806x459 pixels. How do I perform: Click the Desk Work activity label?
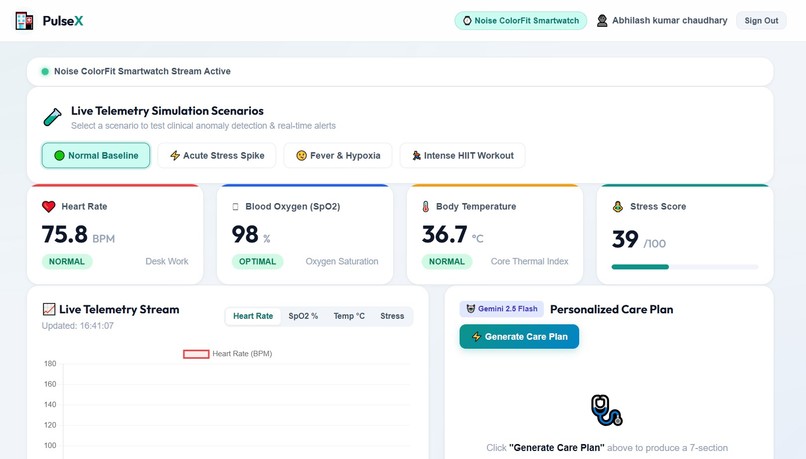167,261
